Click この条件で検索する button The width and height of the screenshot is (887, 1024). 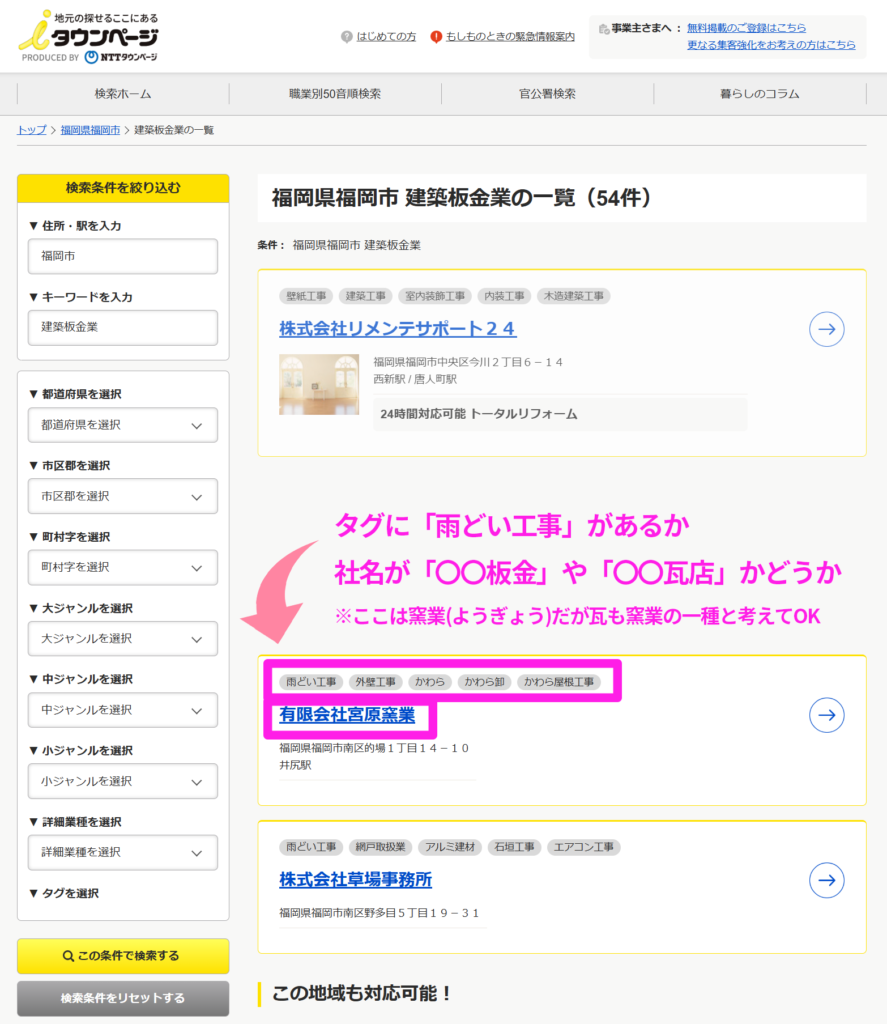[123, 956]
